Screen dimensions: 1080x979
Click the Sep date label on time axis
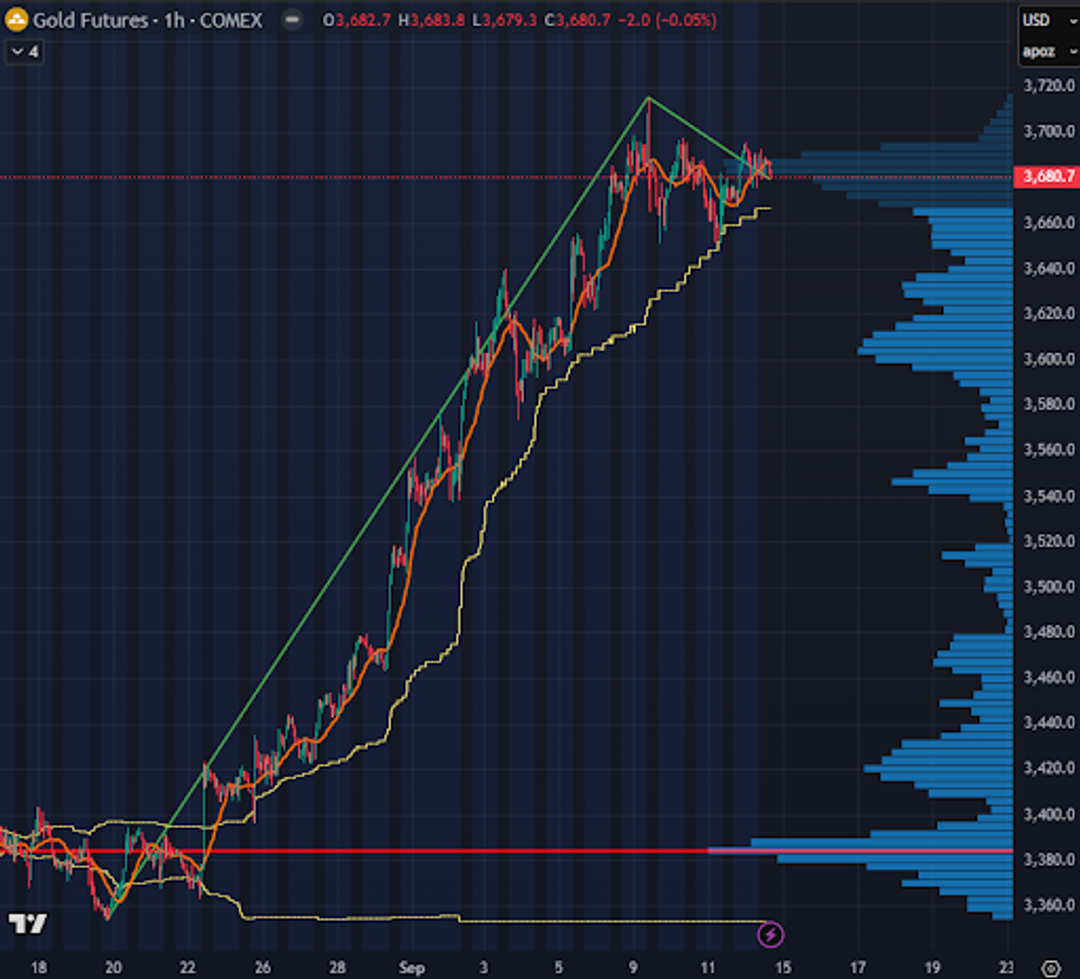(411, 968)
